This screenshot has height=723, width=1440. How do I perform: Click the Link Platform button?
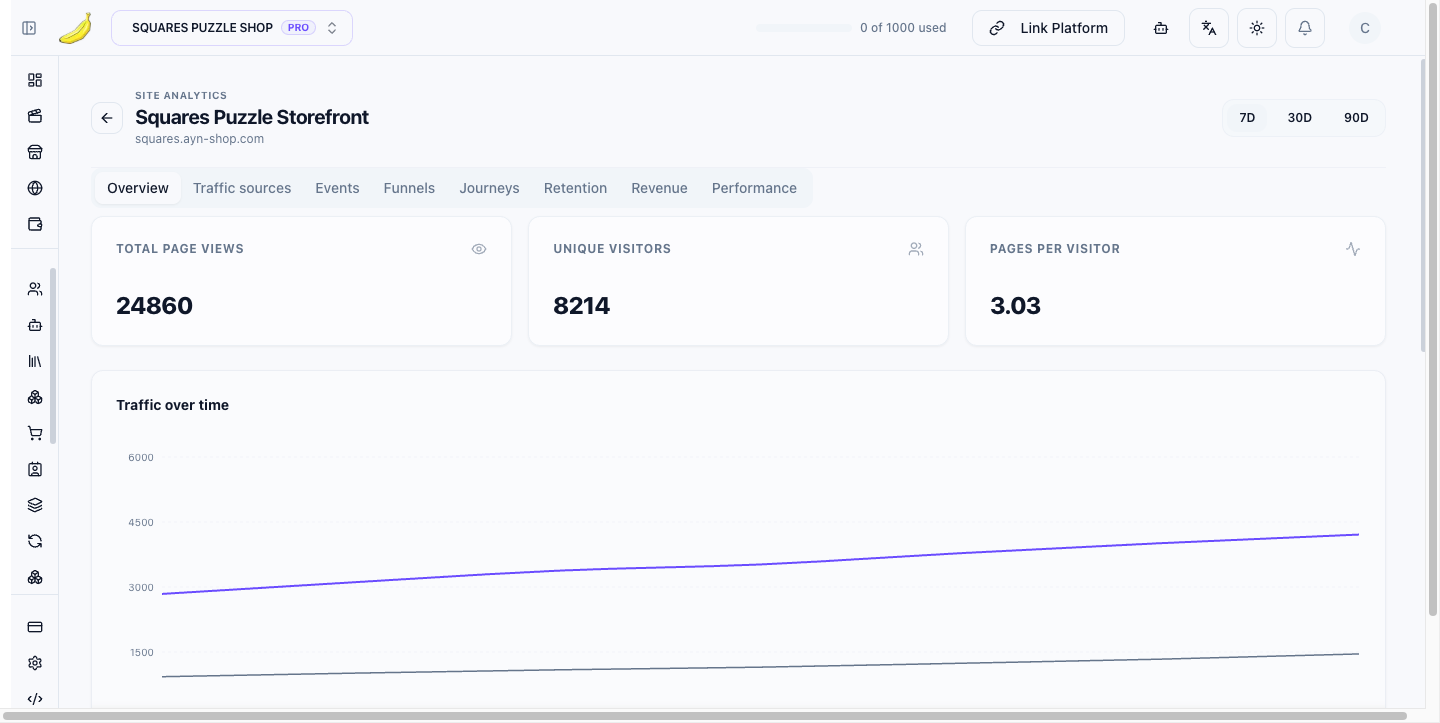tap(1048, 28)
